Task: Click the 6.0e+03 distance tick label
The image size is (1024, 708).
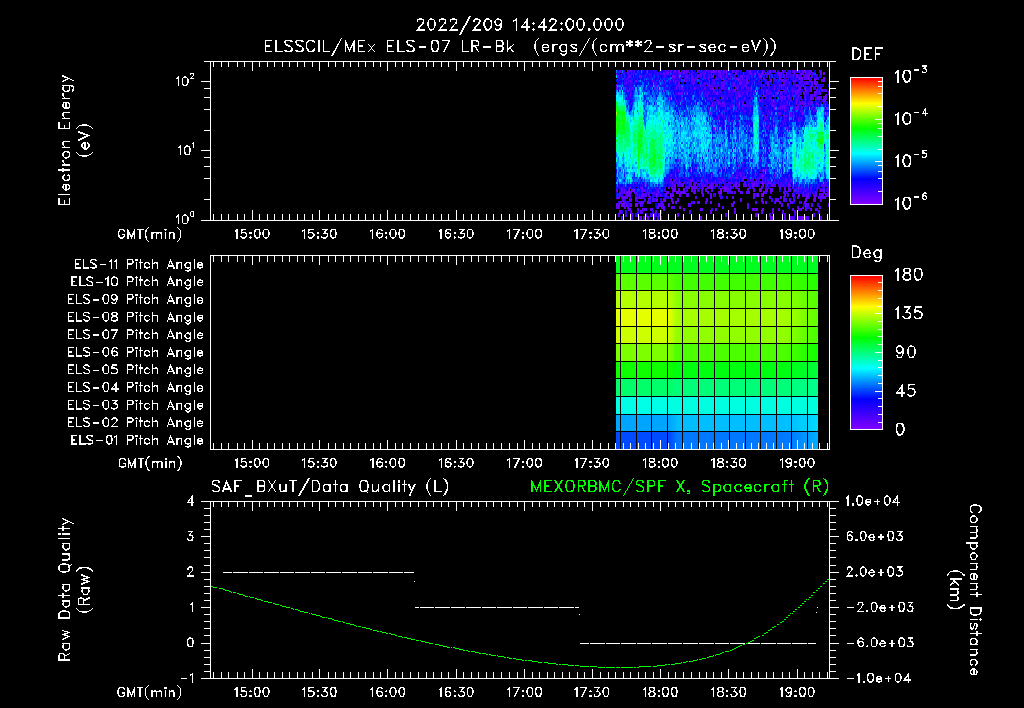Action: point(875,537)
